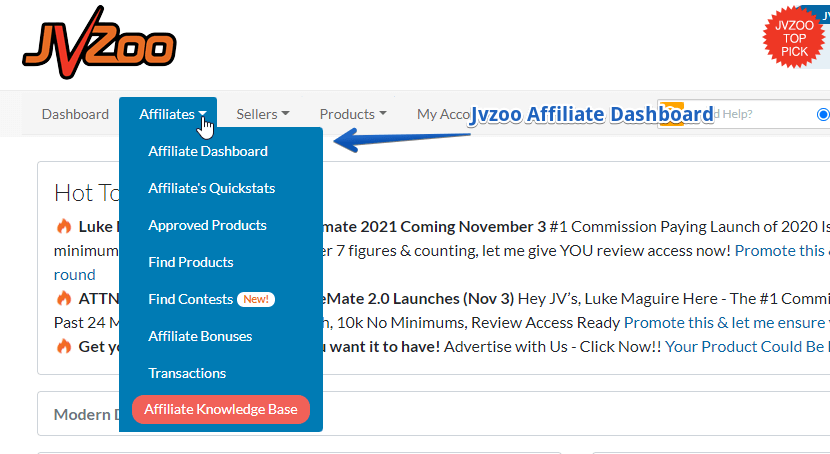Expand the Products dropdown
830x454 pixels.
tap(353, 114)
